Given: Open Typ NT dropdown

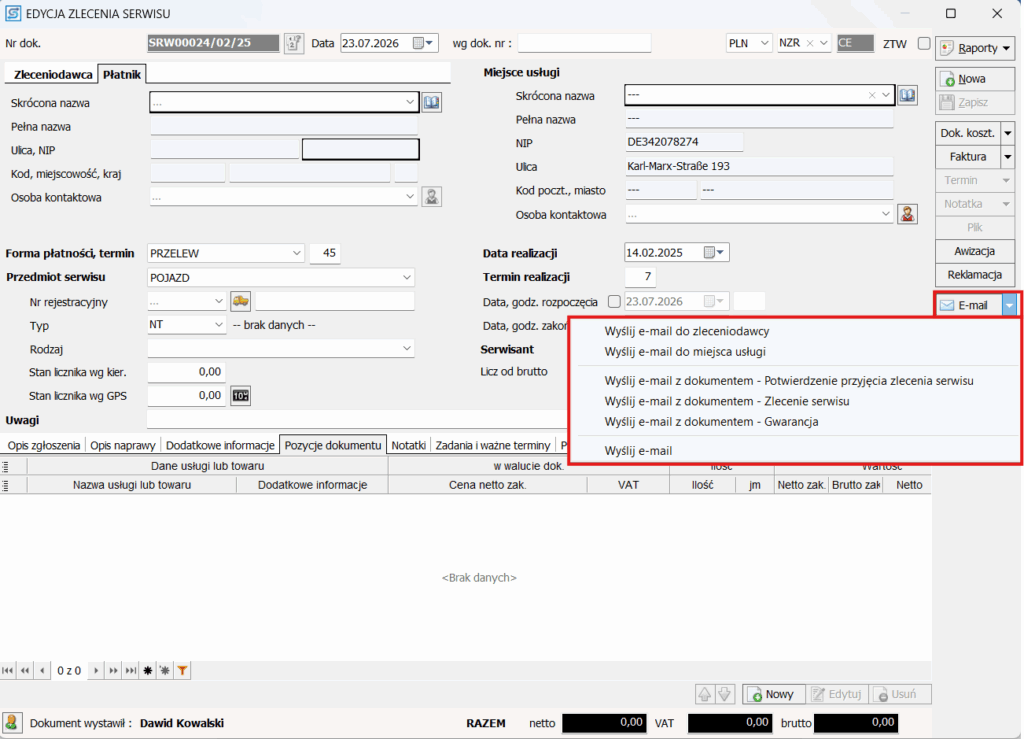Looking at the screenshot, I should [x=219, y=324].
